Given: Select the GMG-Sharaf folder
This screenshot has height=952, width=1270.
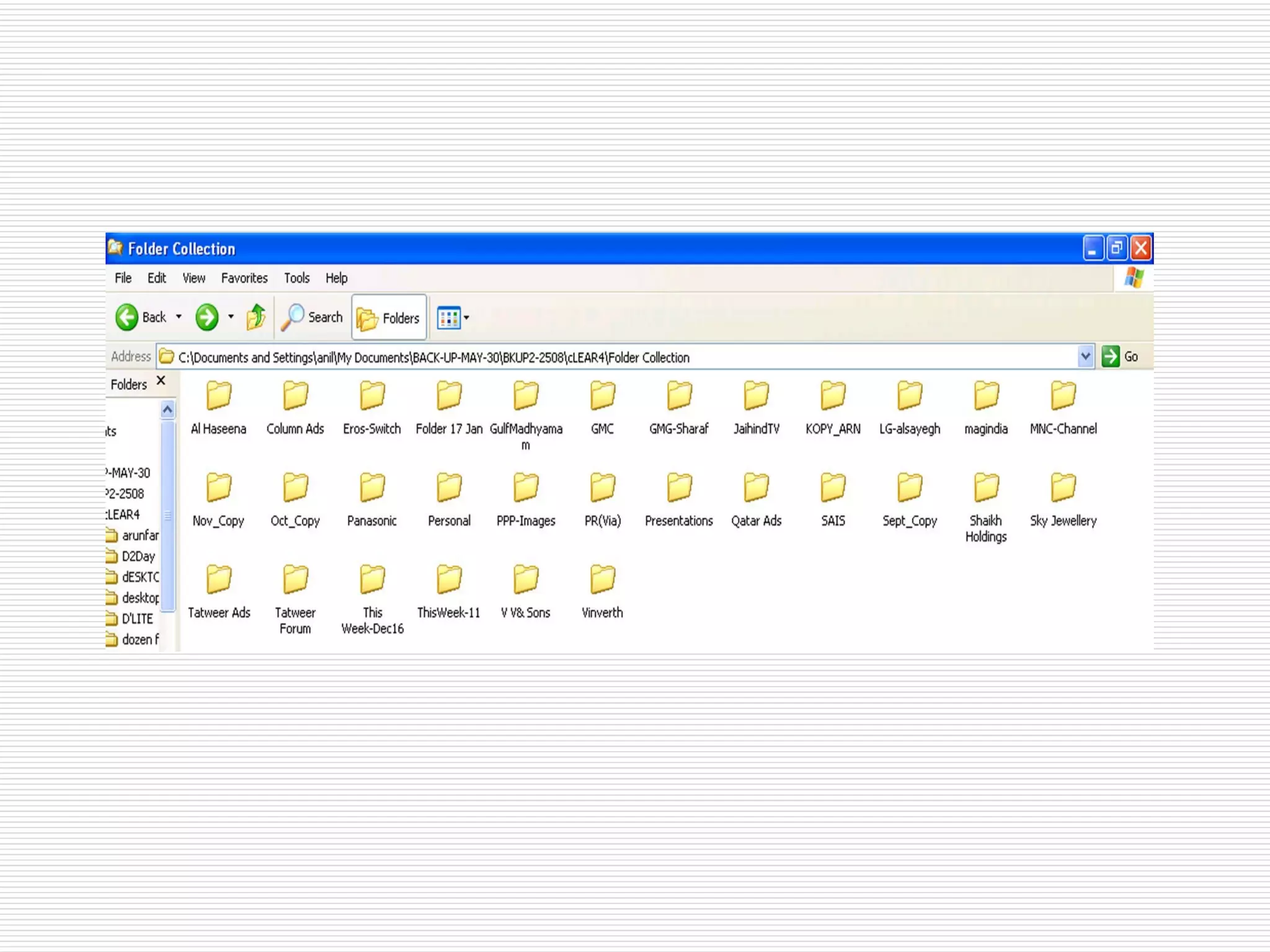Looking at the screenshot, I should click(679, 395).
